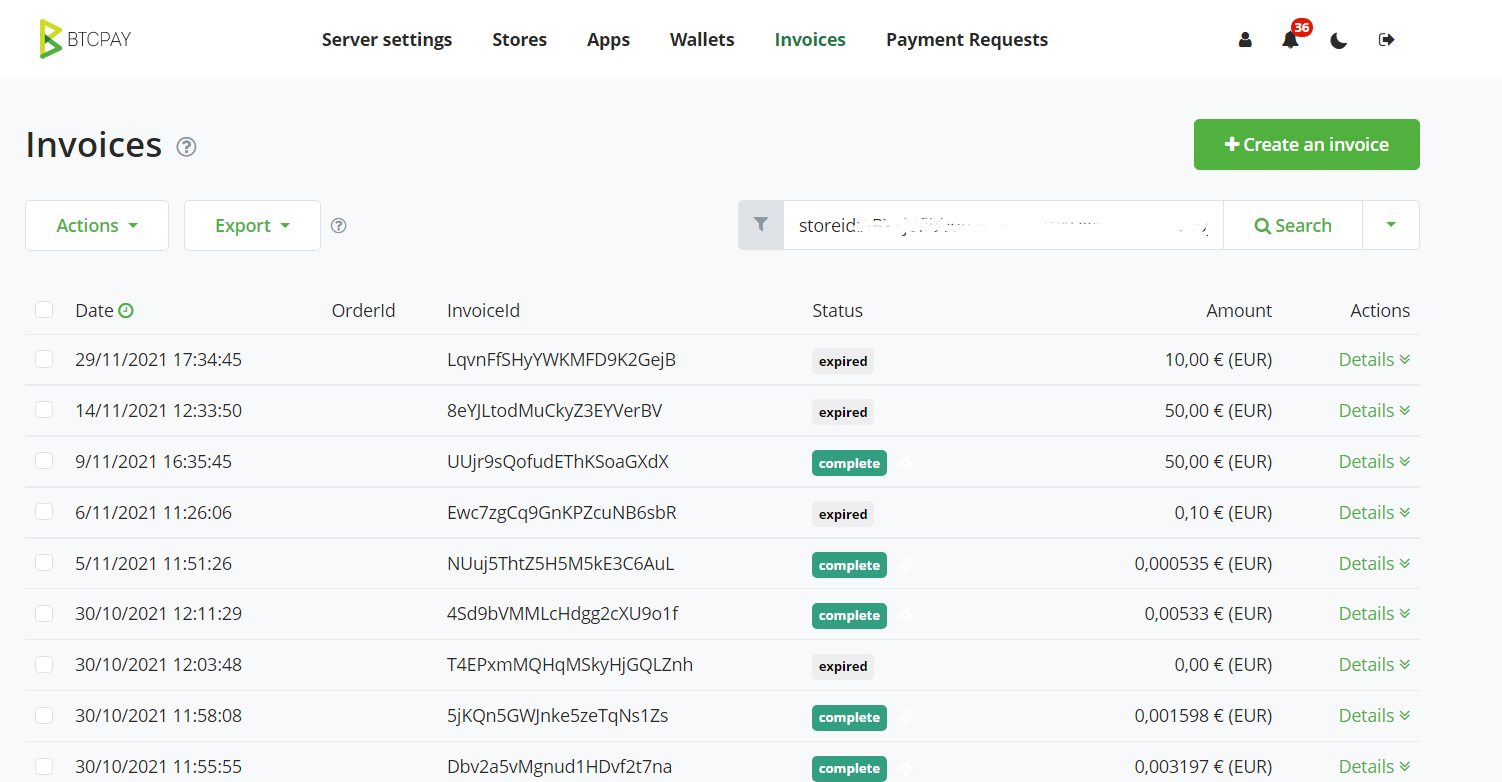Image resolution: width=1502 pixels, height=782 pixels.
Task: Click the clock icon beside Date header
Action: point(126,311)
